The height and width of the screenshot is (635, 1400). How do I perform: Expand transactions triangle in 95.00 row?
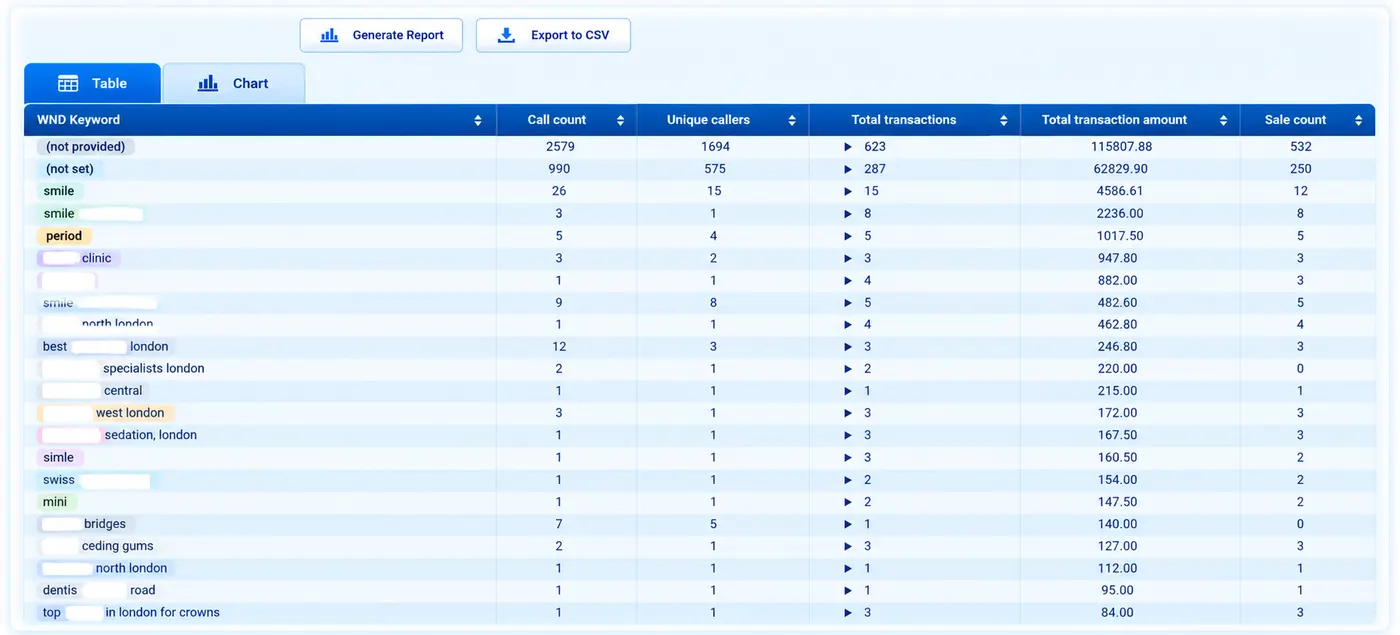[x=849, y=590]
